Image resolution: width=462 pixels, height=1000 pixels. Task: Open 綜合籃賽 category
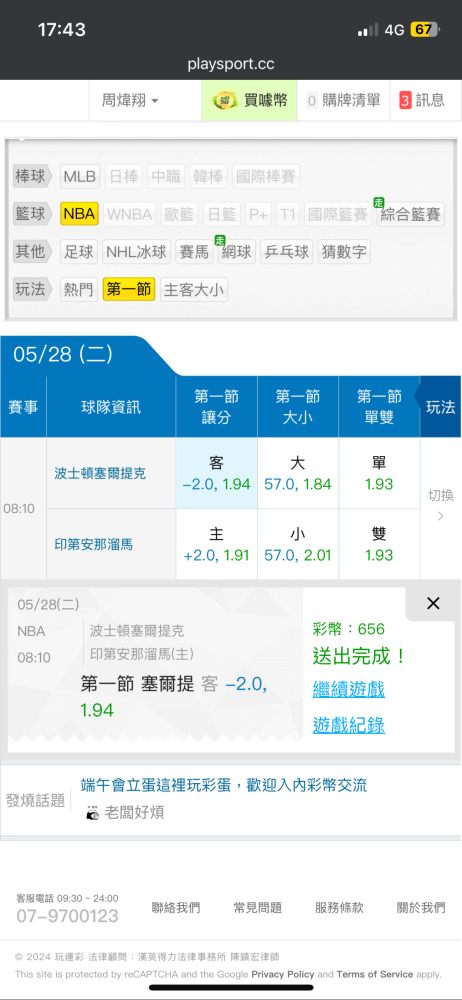pyautogui.click(x=410, y=214)
